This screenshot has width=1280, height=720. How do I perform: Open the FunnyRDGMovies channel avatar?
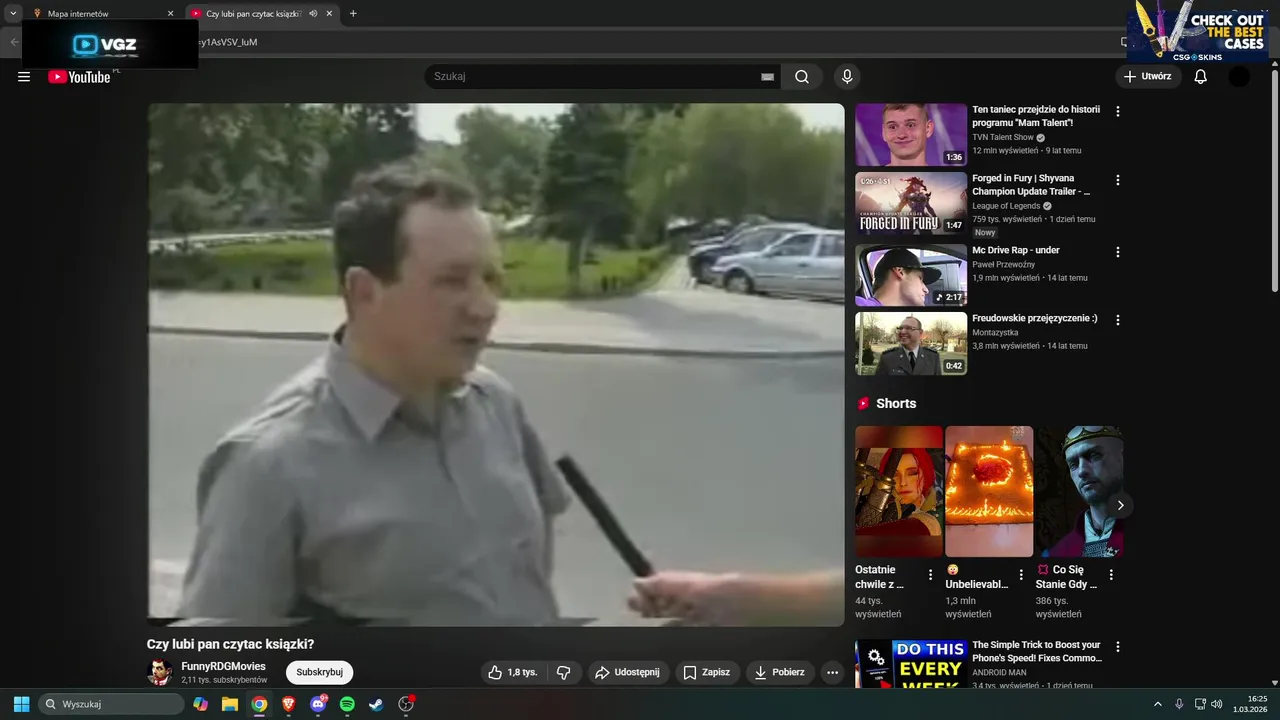click(x=160, y=672)
